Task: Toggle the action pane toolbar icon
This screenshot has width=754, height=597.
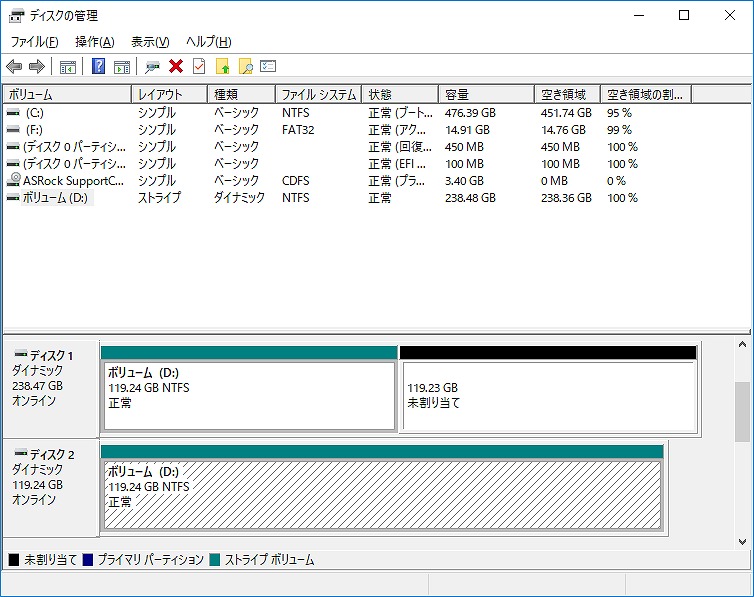Action: click(122, 67)
